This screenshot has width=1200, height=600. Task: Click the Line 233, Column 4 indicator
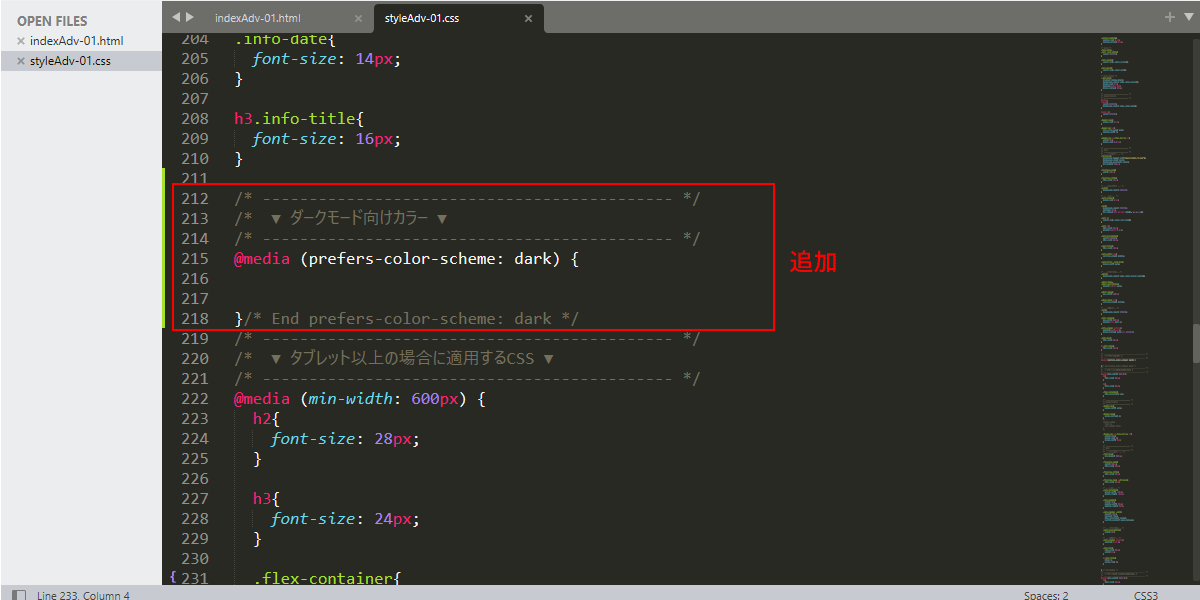83,595
